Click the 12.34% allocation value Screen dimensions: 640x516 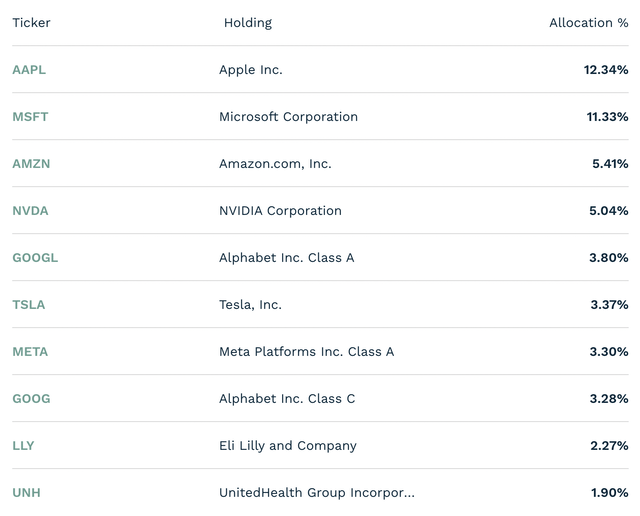coord(606,70)
